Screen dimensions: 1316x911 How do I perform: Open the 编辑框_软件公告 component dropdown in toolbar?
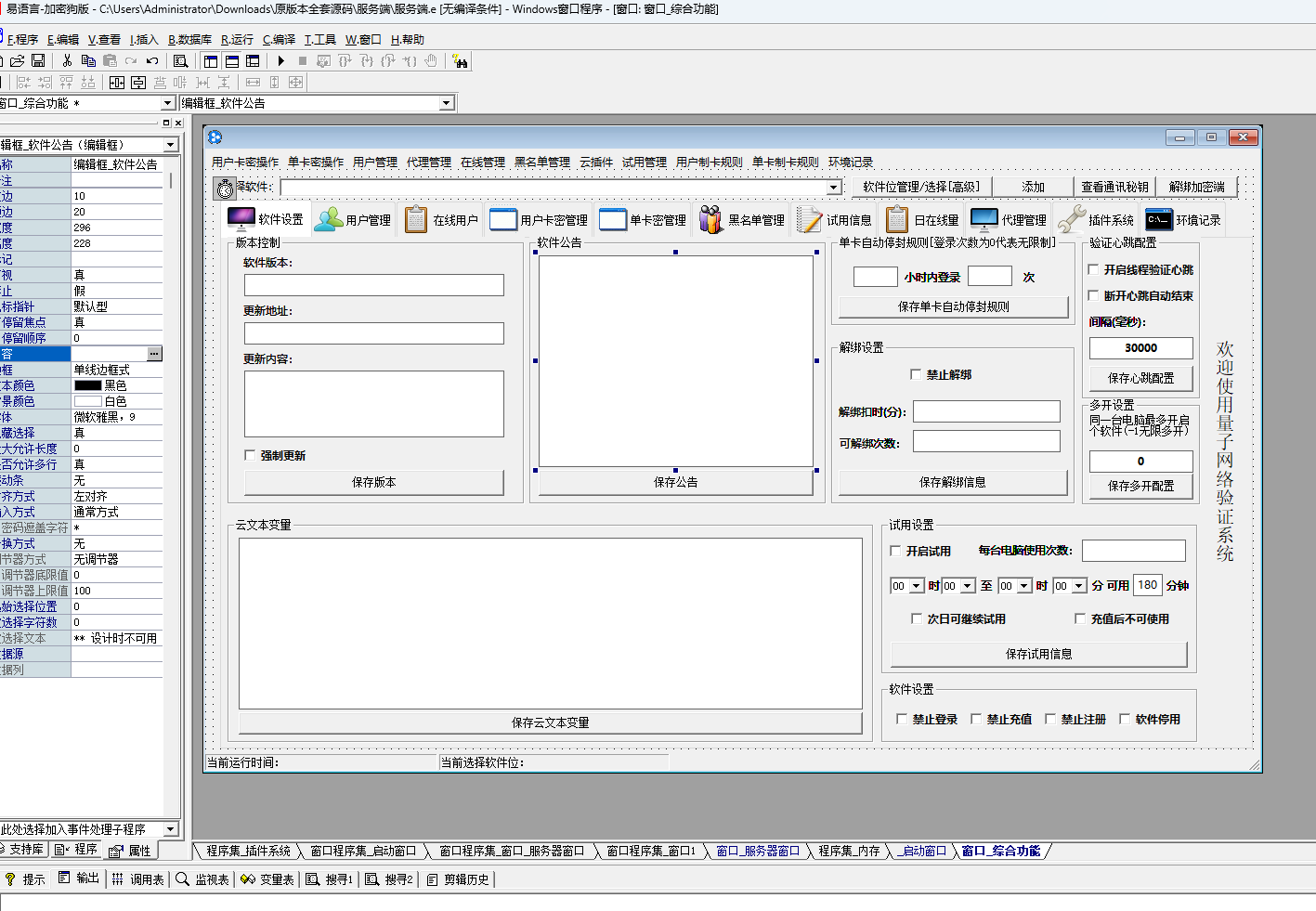(447, 103)
